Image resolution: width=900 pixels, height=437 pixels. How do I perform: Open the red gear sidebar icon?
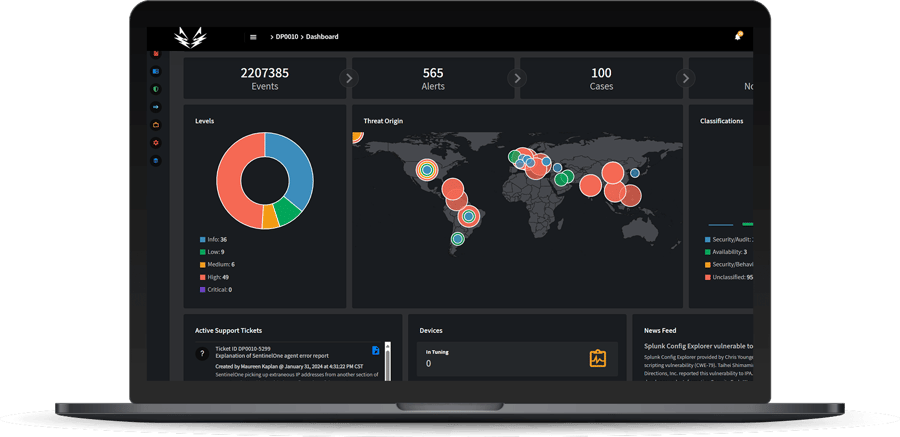tap(156, 142)
